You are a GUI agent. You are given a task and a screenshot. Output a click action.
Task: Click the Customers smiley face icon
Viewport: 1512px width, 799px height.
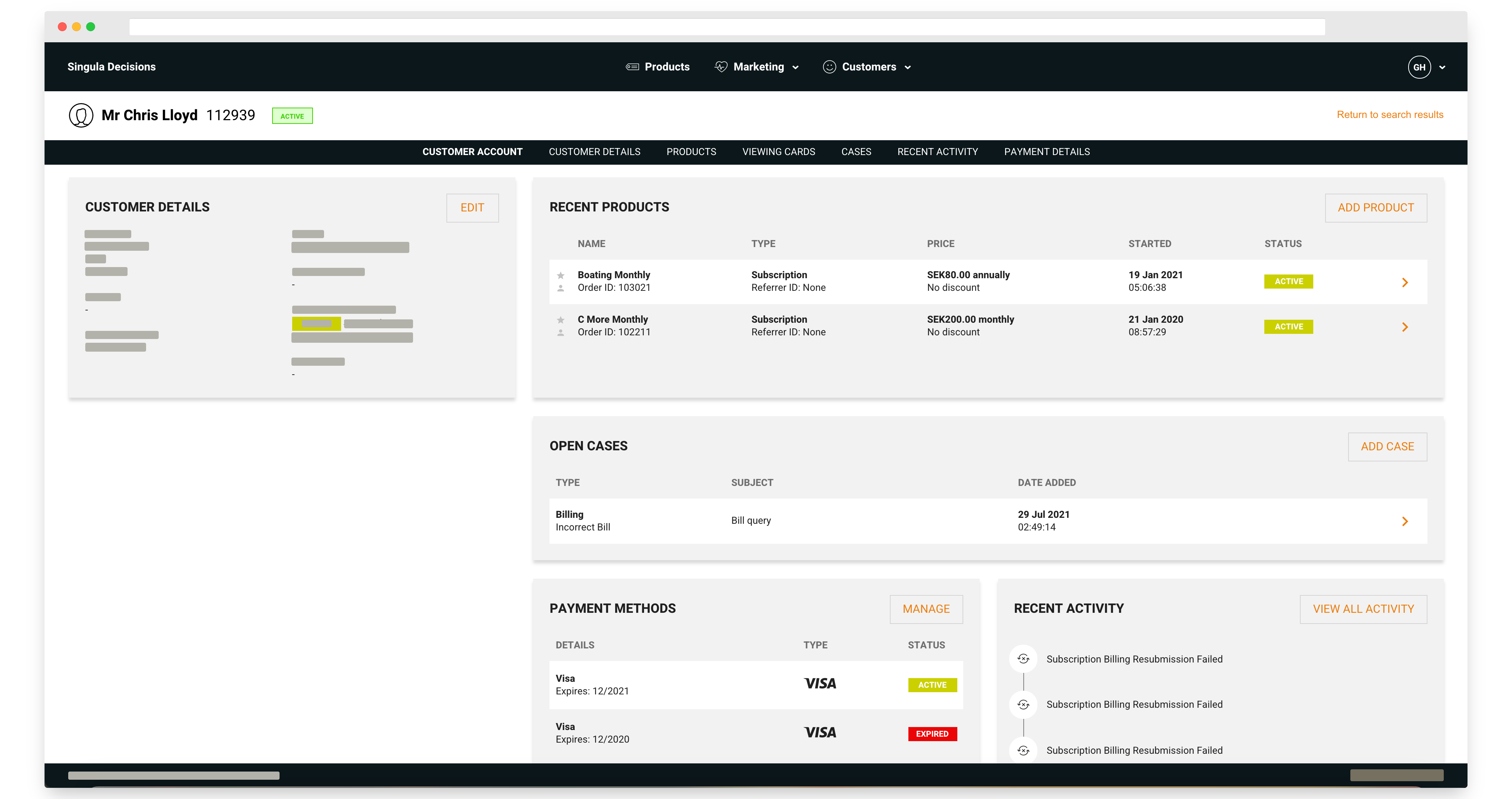[x=829, y=67]
